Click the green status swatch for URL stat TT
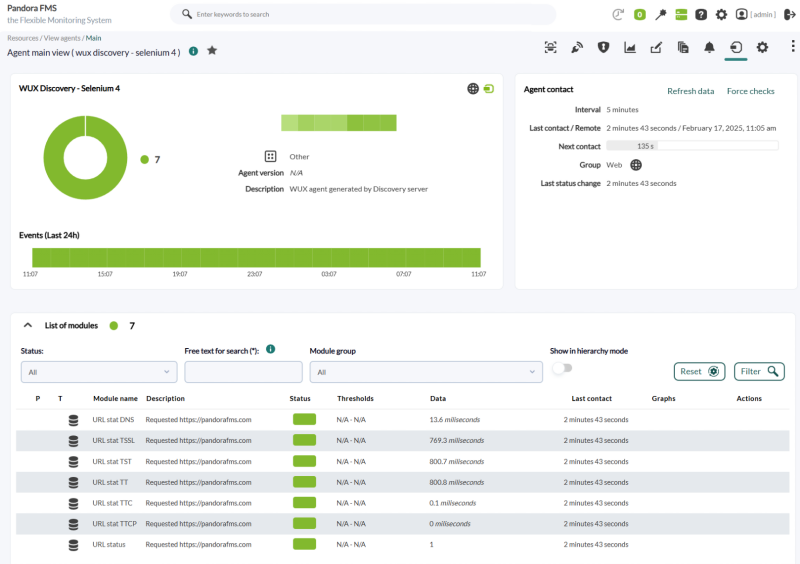The image size is (800, 564). point(304,482)
